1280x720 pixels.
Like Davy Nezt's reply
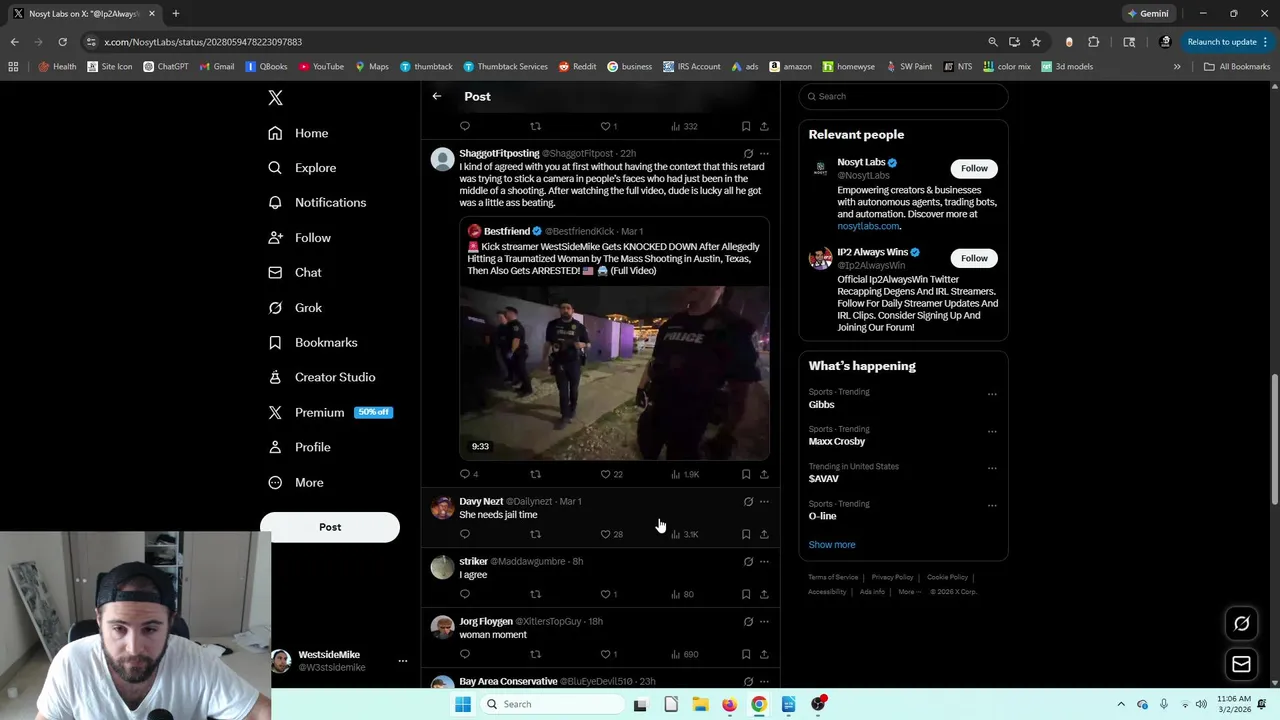605,534
